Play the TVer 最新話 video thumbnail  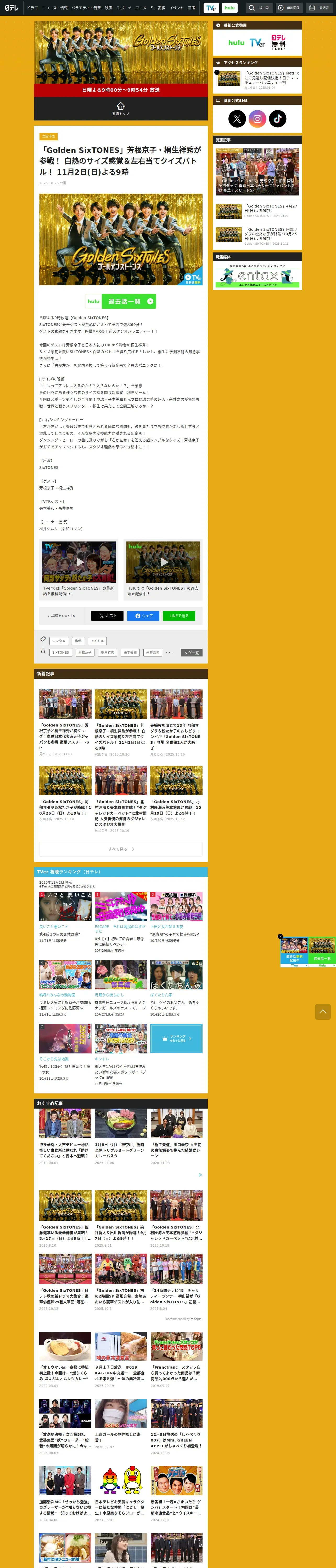pos(79,562)
